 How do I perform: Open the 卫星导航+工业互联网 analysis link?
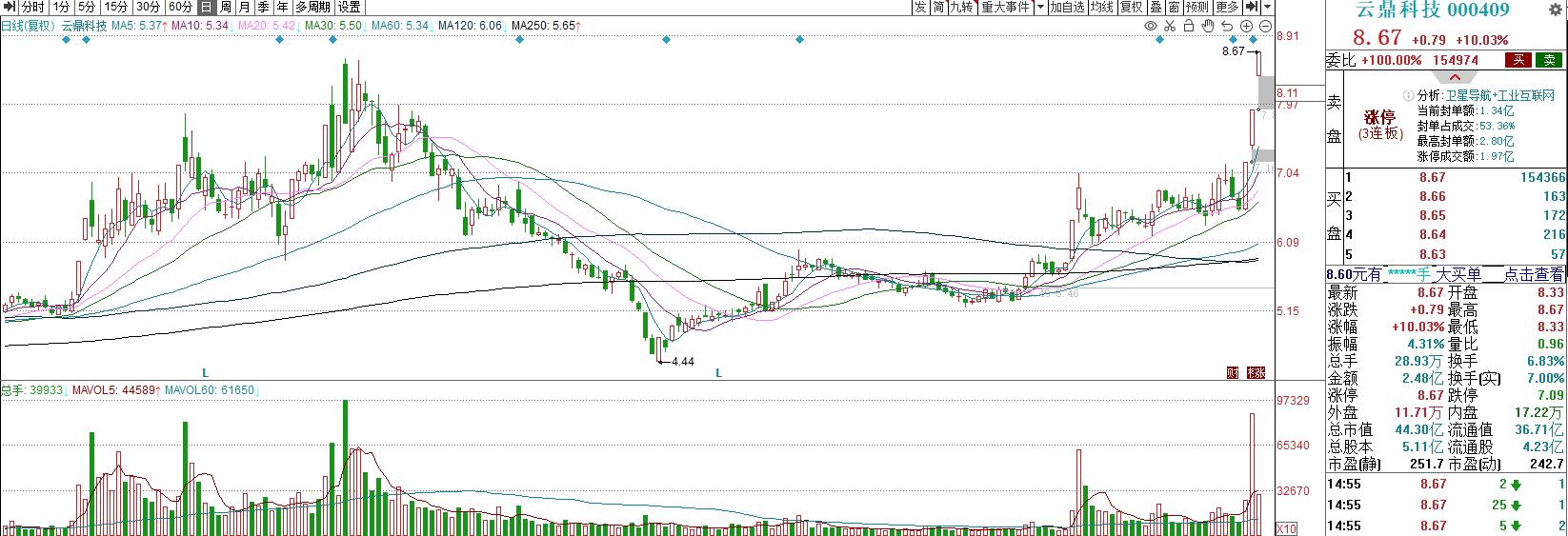[x=1500, y=96]
